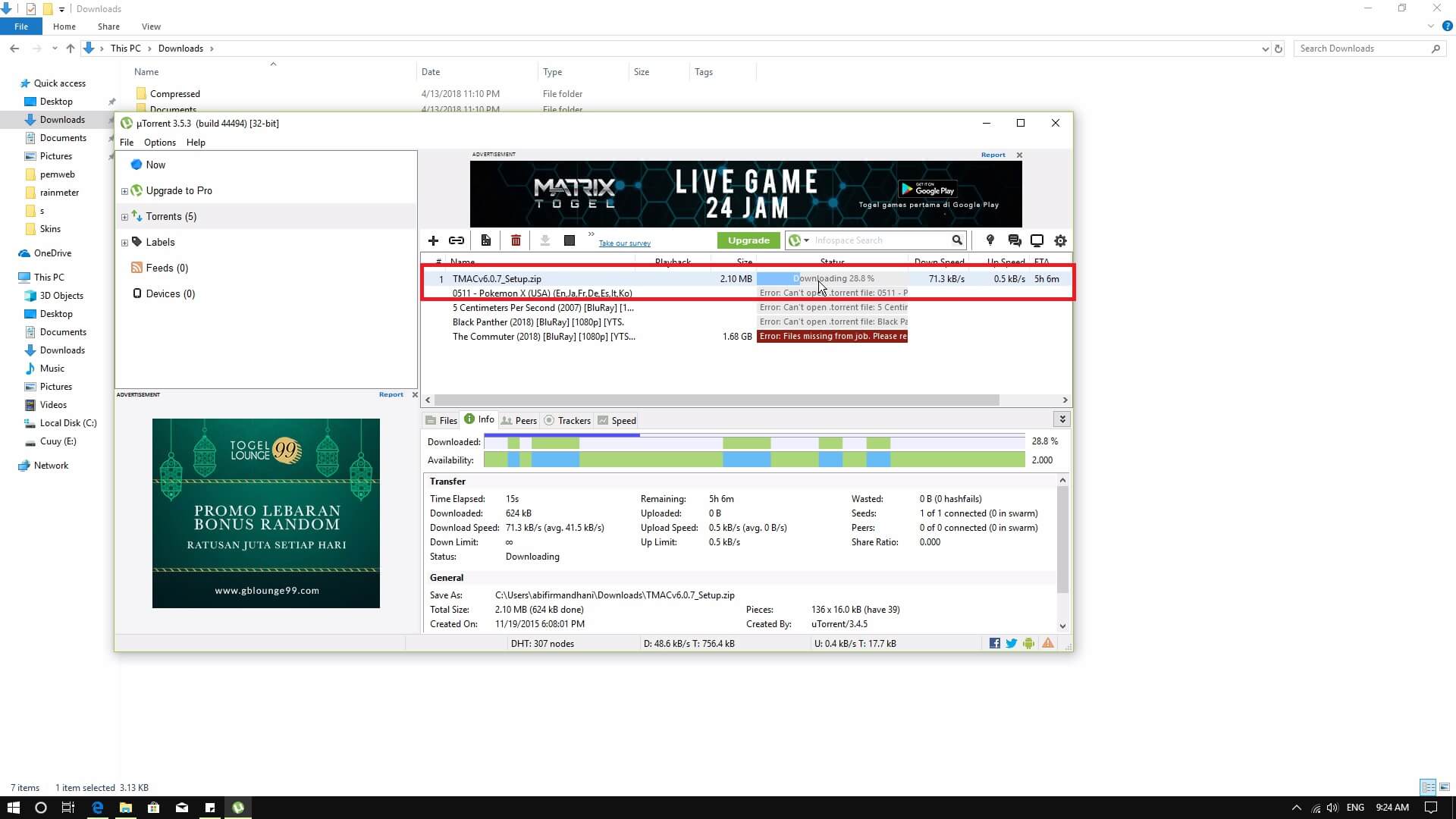Open the Options menu in uTorrent

point(159,143)
